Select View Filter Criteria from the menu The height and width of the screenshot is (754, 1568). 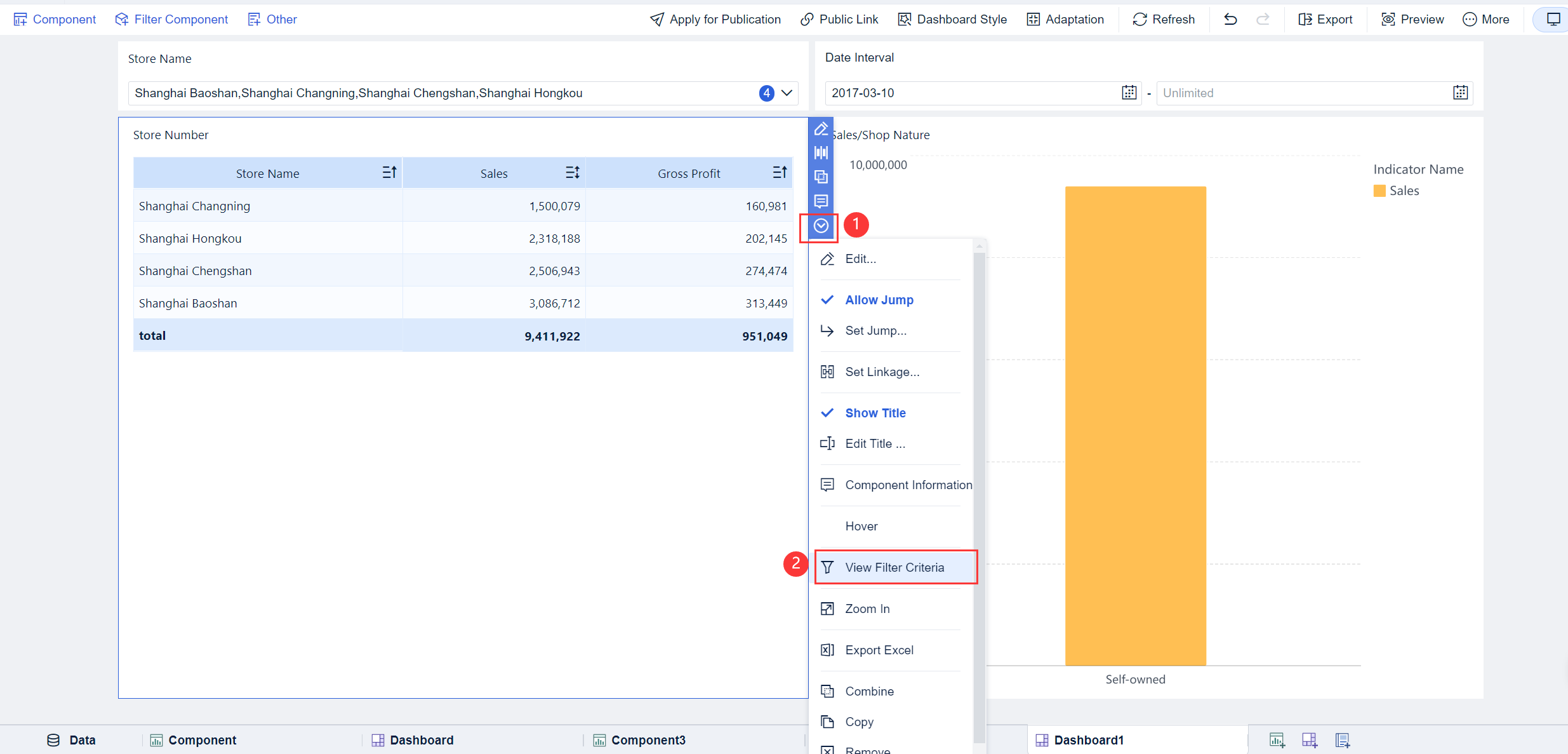pos(894,567)
